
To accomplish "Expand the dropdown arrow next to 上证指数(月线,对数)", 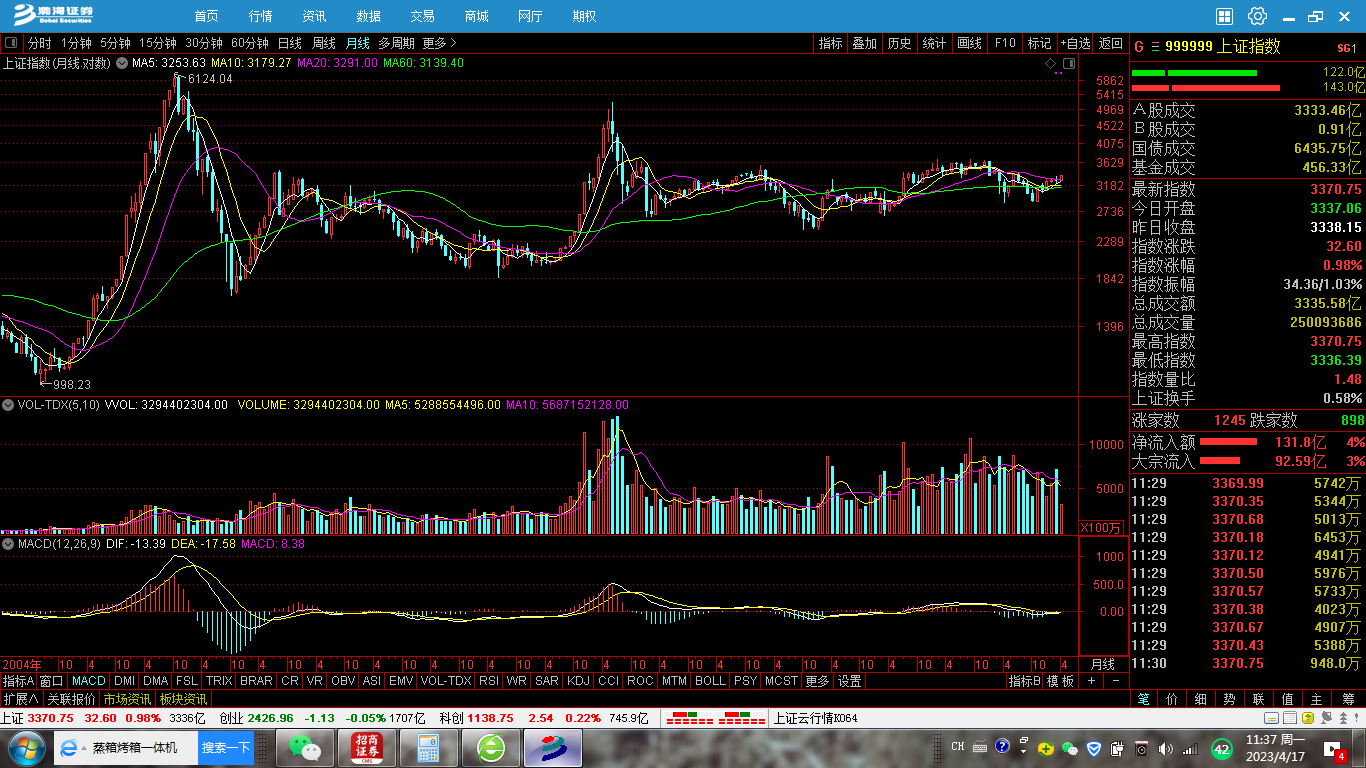I will click(123, 63).
